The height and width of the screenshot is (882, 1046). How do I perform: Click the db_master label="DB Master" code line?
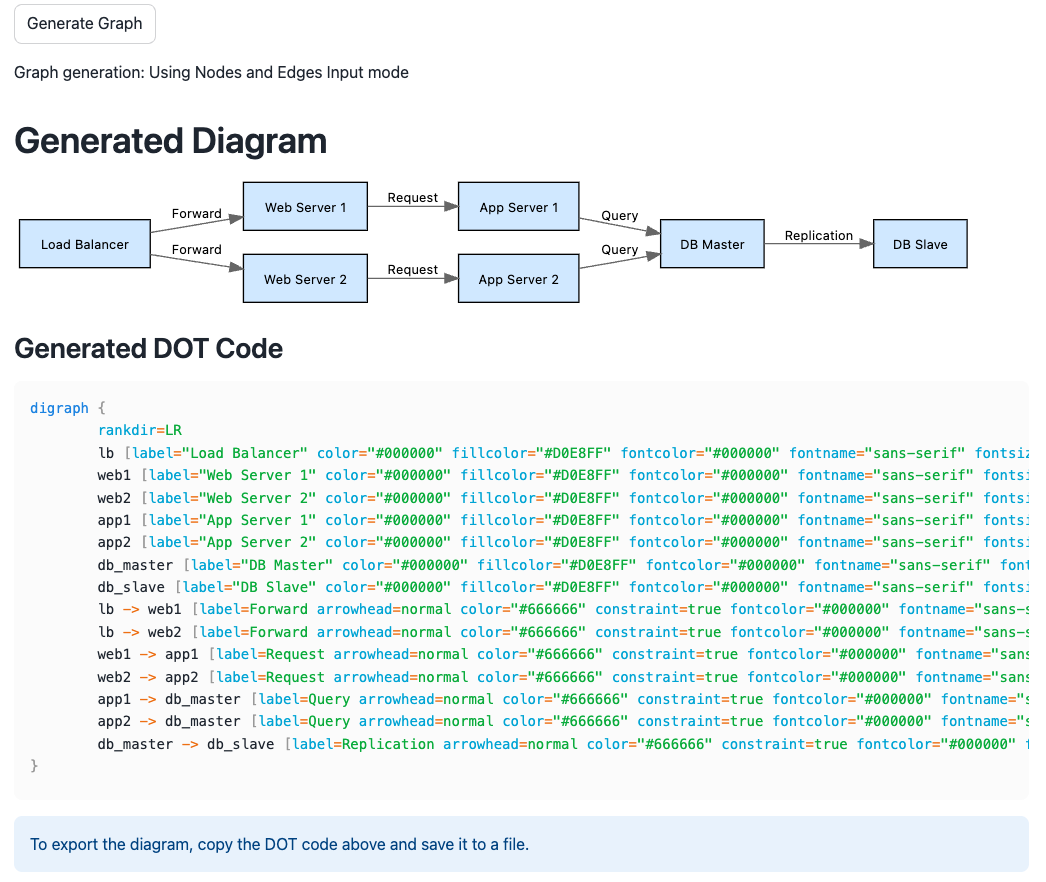(x=563, y=565)
